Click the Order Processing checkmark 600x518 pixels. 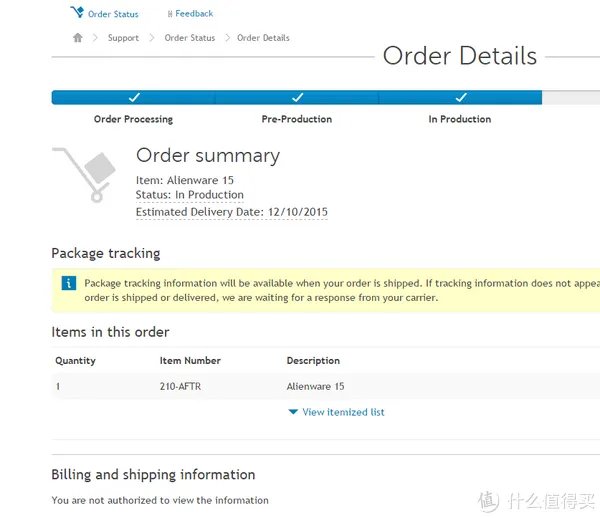tap(133, 98)
